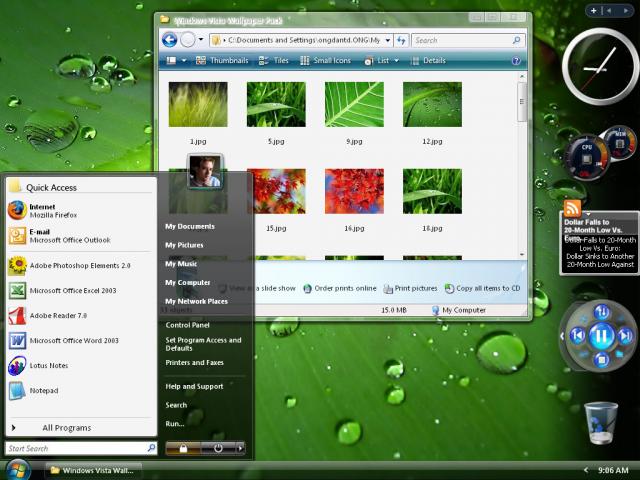Screen dimensions: 640x480
Task: Open Printers and Faxes
Action: (195, 363)
